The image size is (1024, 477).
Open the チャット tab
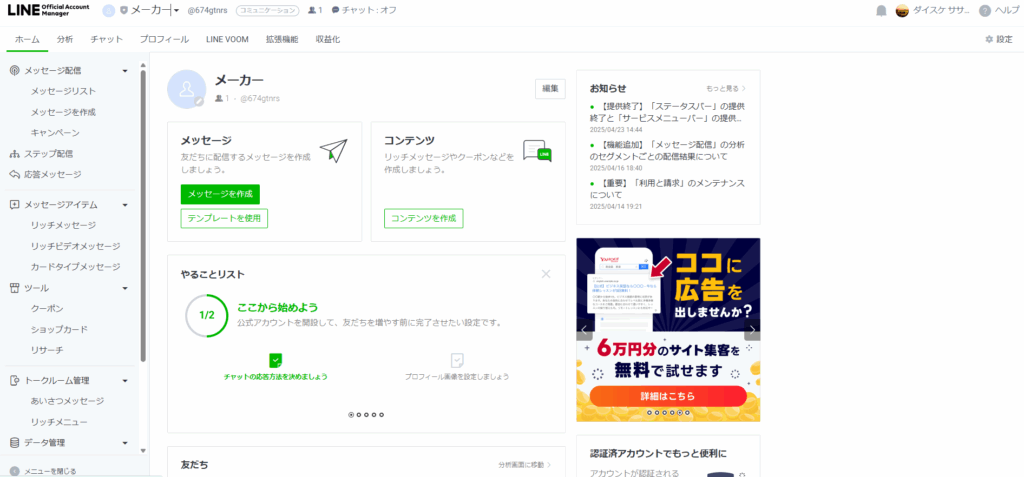coord(106,39)
